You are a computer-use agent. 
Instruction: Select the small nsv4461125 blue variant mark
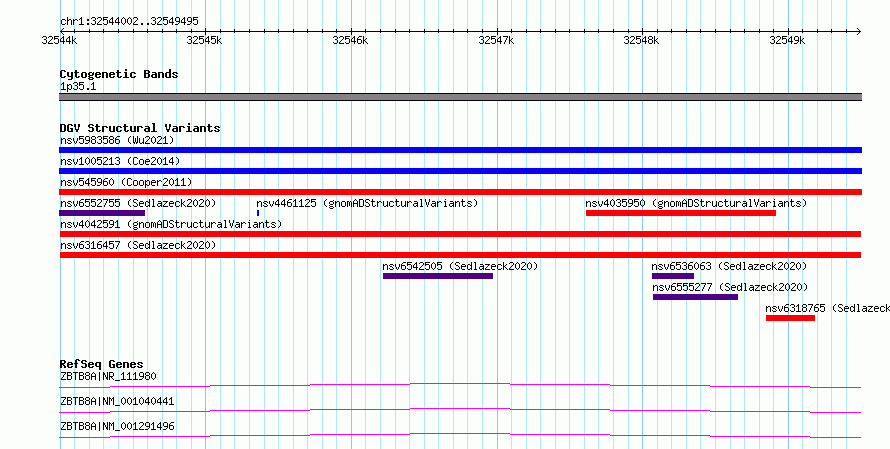tap(258, 213)
